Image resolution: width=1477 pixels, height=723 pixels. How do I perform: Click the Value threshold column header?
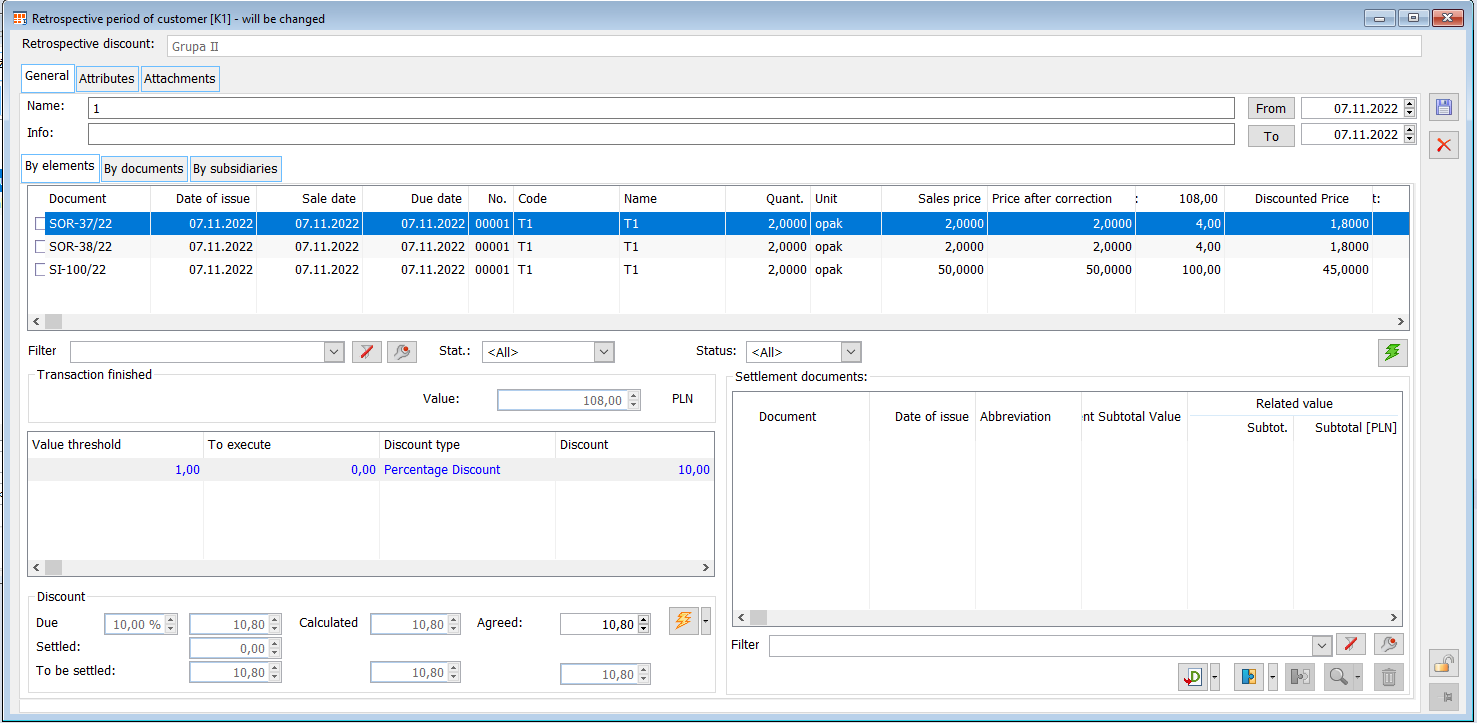point(116,445)
